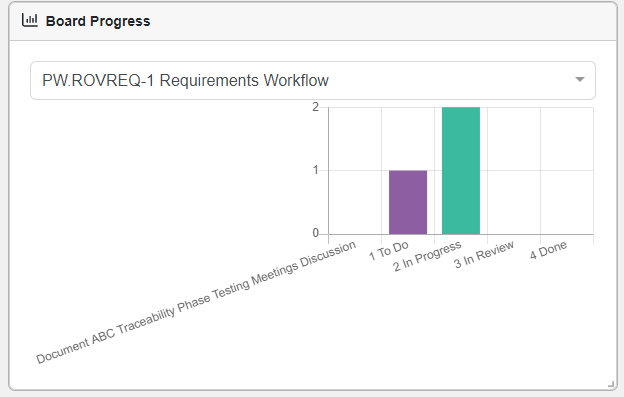Select the green In Progress bar
The height and width of the screenshot is (397, 624).
(461, 171)
